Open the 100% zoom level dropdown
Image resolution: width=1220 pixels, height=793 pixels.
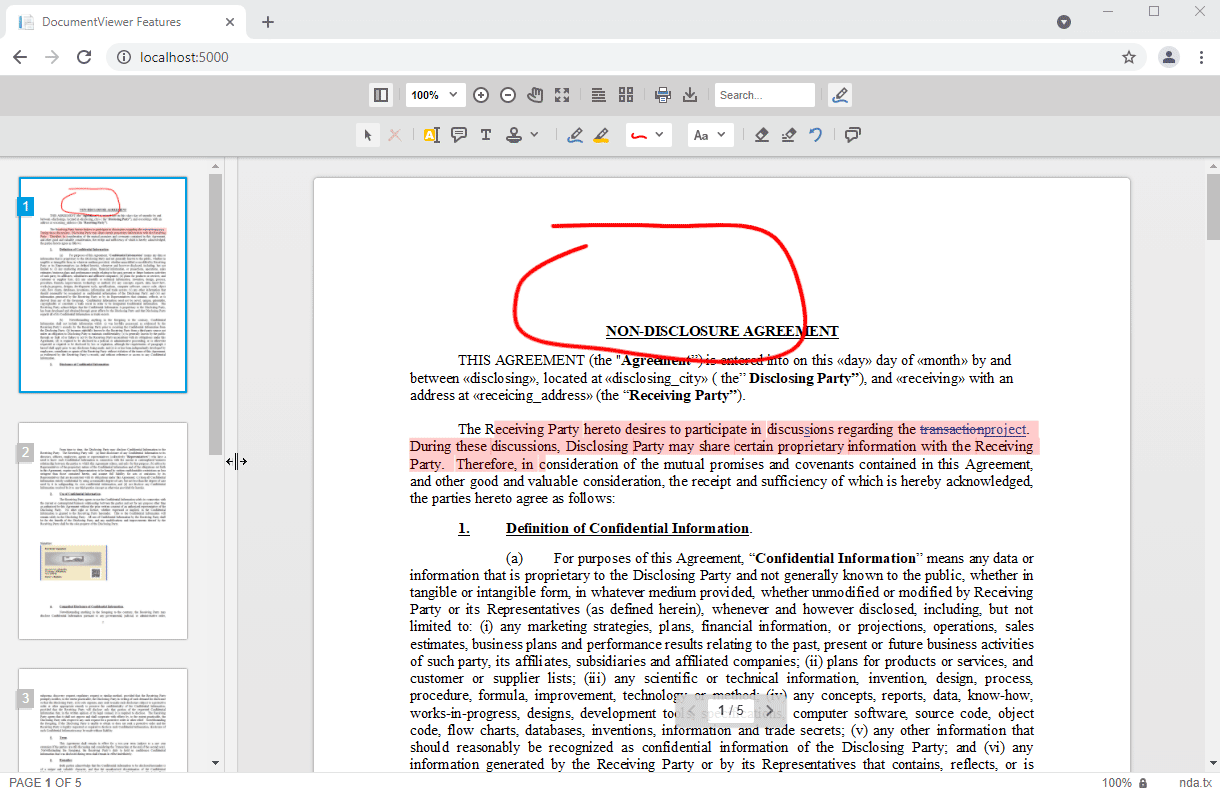436,95
